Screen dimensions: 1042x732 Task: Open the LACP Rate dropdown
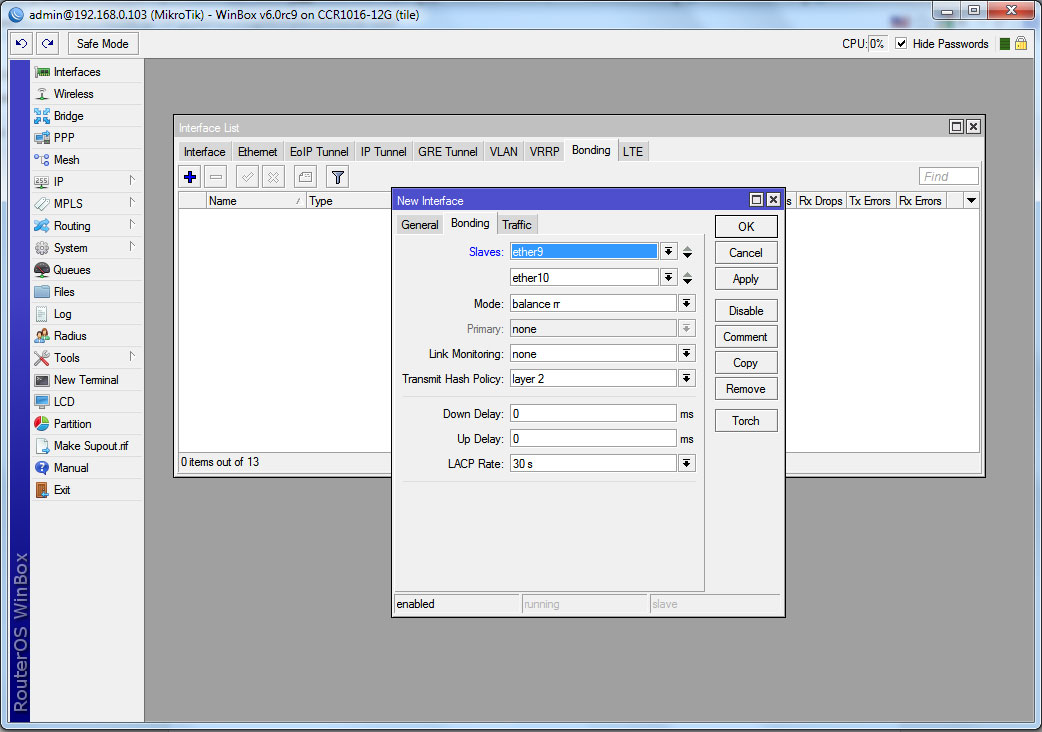686,462
